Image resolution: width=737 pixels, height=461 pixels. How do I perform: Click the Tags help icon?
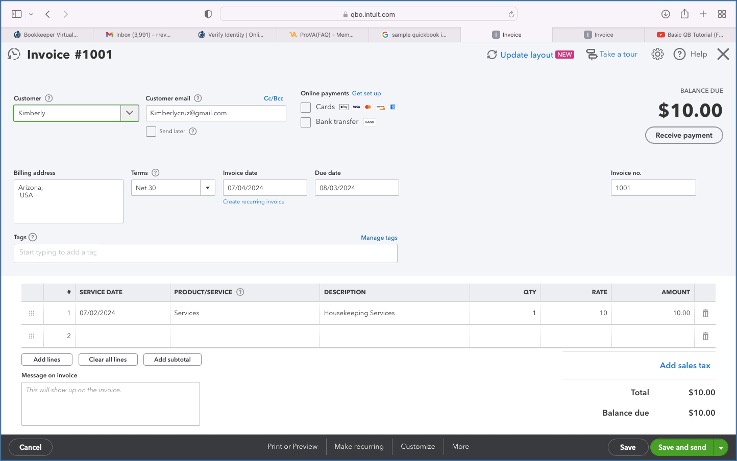point(32,237)
